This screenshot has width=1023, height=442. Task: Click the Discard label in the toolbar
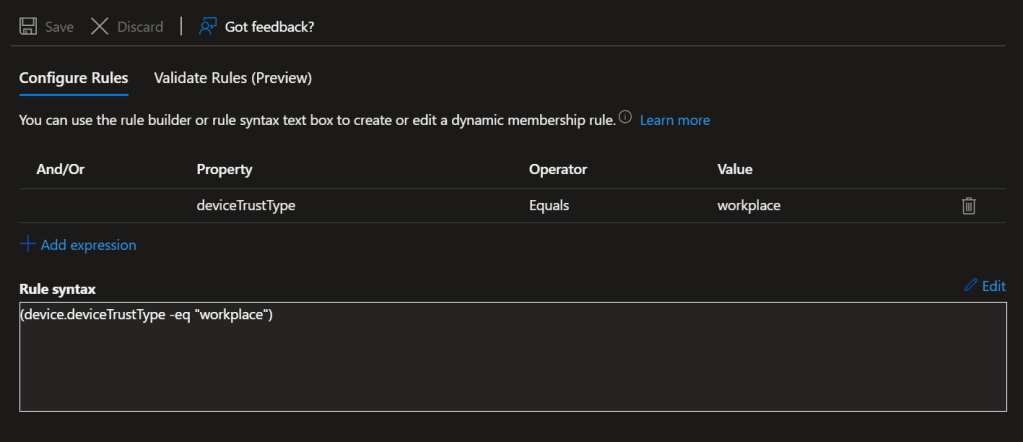point(140,27)
